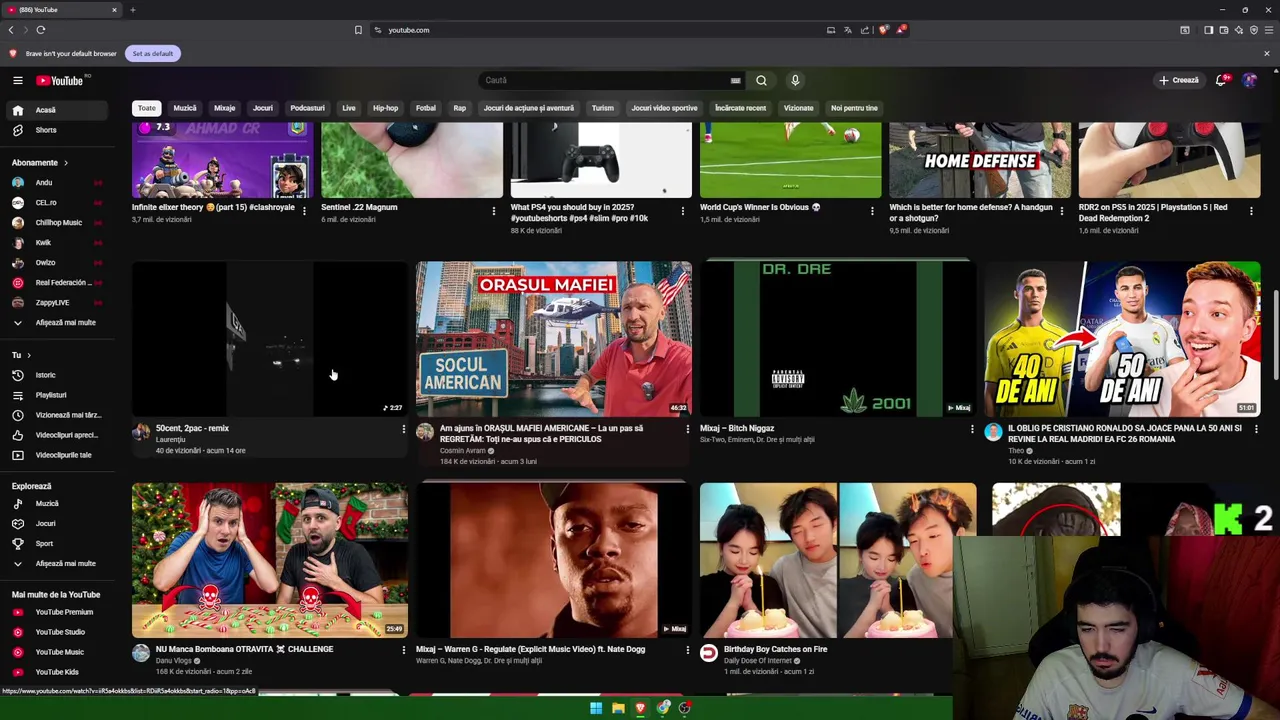Select the Podcasturi filter chip
This screenshot has height=720, width=1280.
tap(307, 108)
